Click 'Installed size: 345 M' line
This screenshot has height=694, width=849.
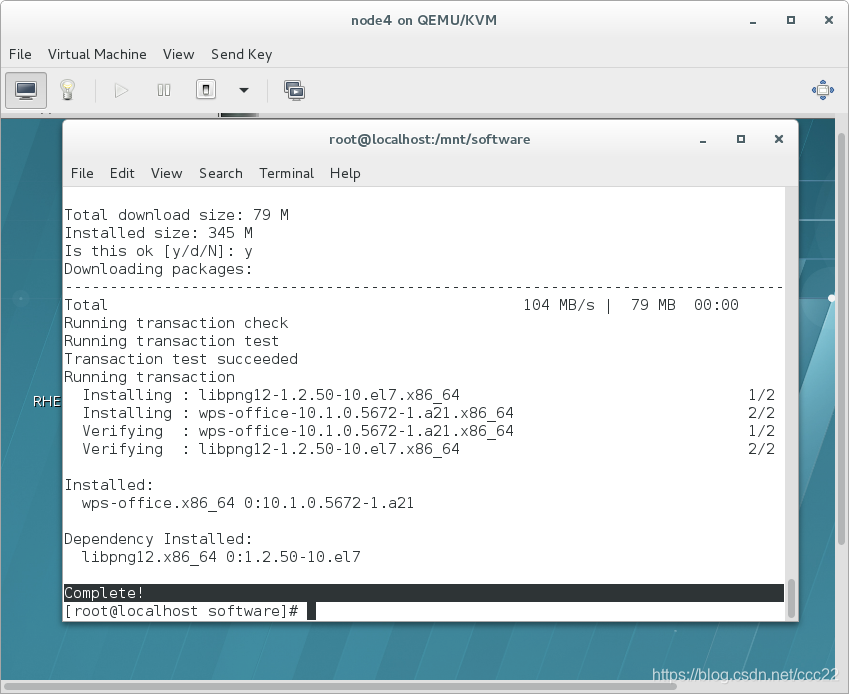coord(159,233)
